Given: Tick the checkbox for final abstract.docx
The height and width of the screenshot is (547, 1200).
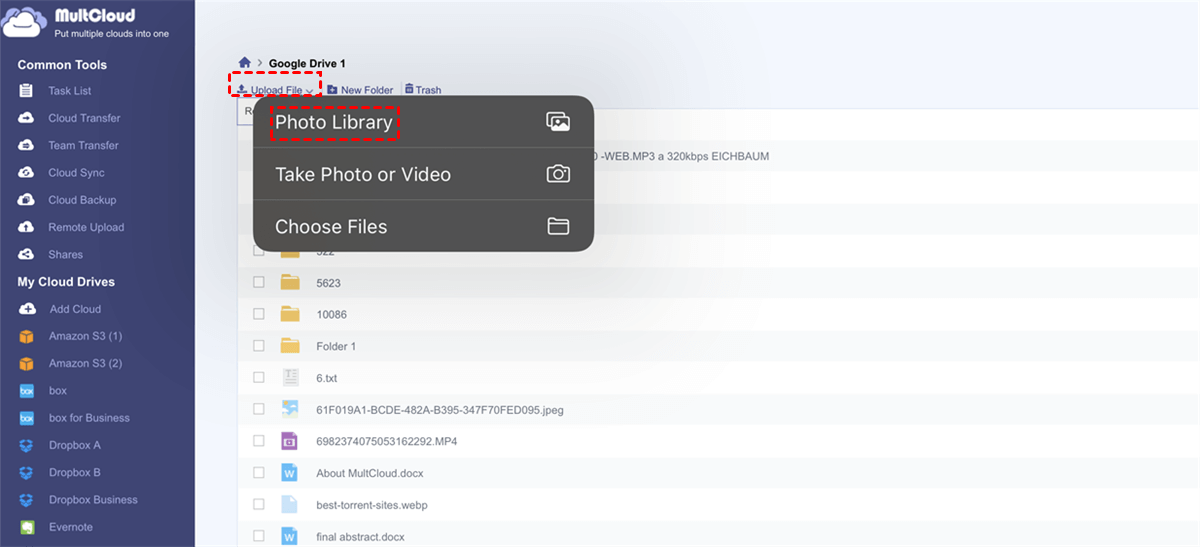Looking at the screenshot, I should [259, 537].
